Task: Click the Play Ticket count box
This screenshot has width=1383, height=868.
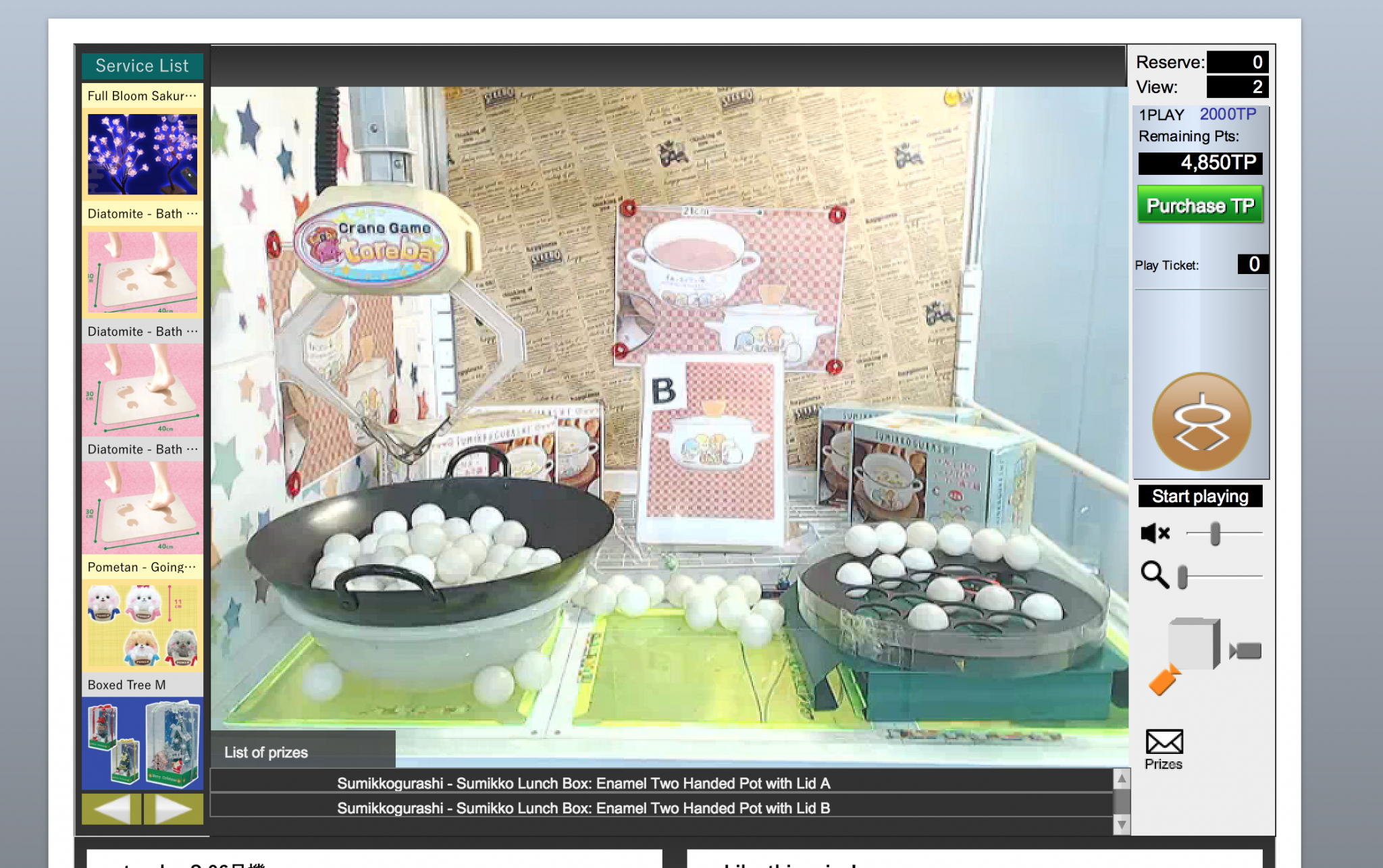Action: pos(1253,264)
